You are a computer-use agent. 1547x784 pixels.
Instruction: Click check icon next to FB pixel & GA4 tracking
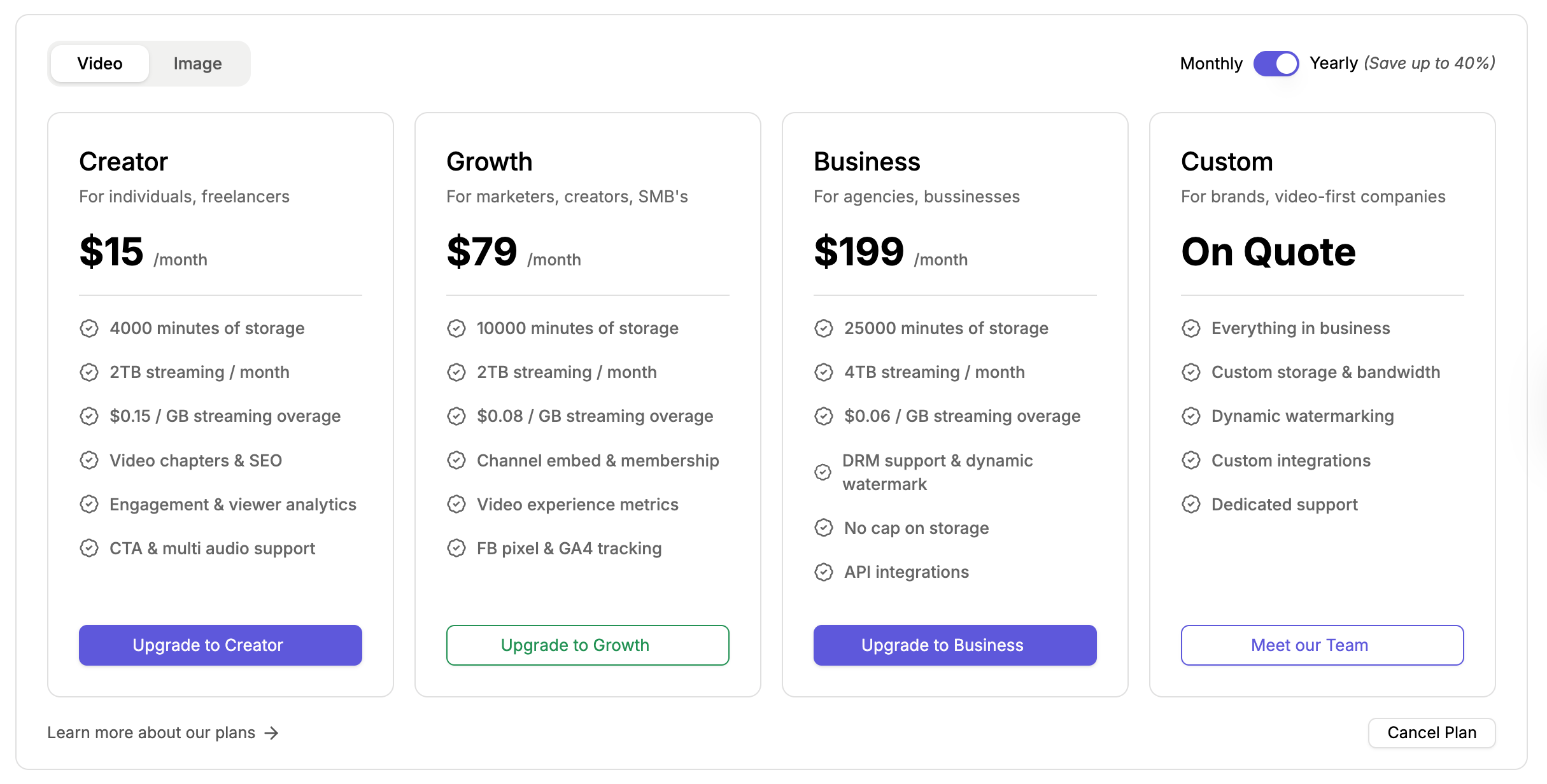click(x=456, y=548)
